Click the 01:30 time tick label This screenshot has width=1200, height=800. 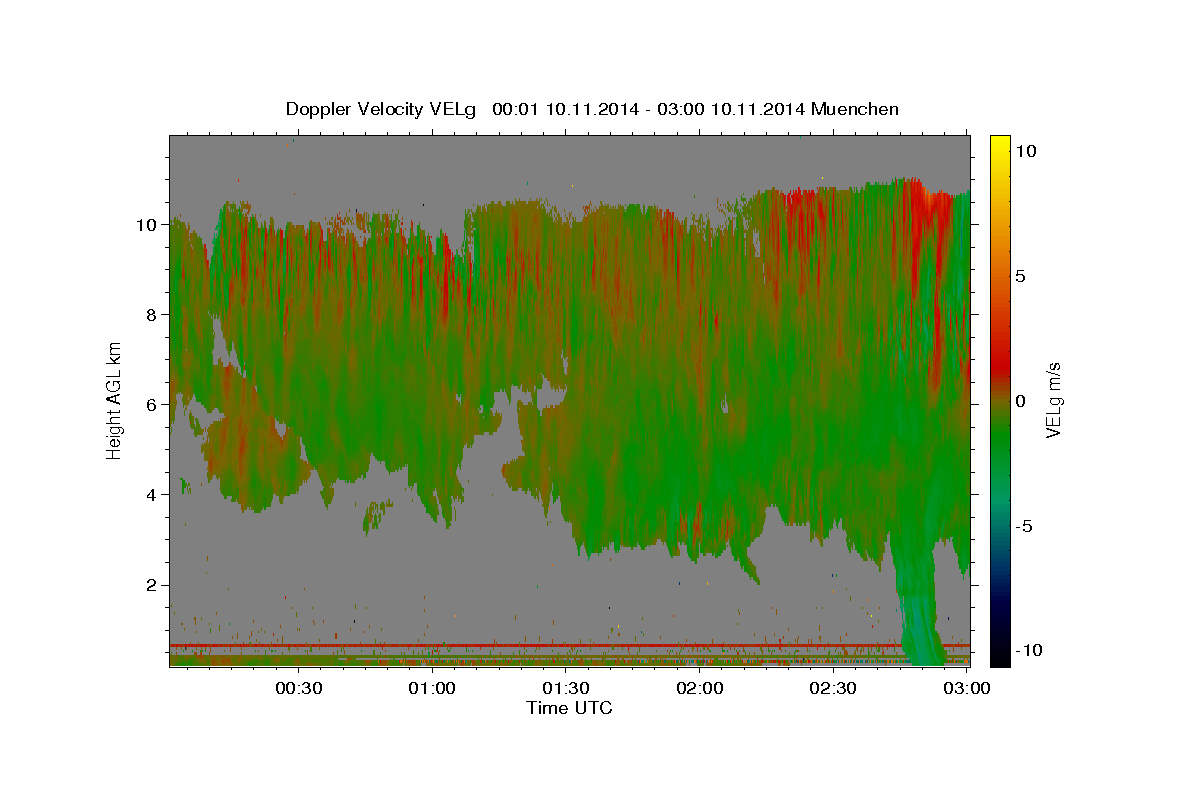tap(566, 688)
